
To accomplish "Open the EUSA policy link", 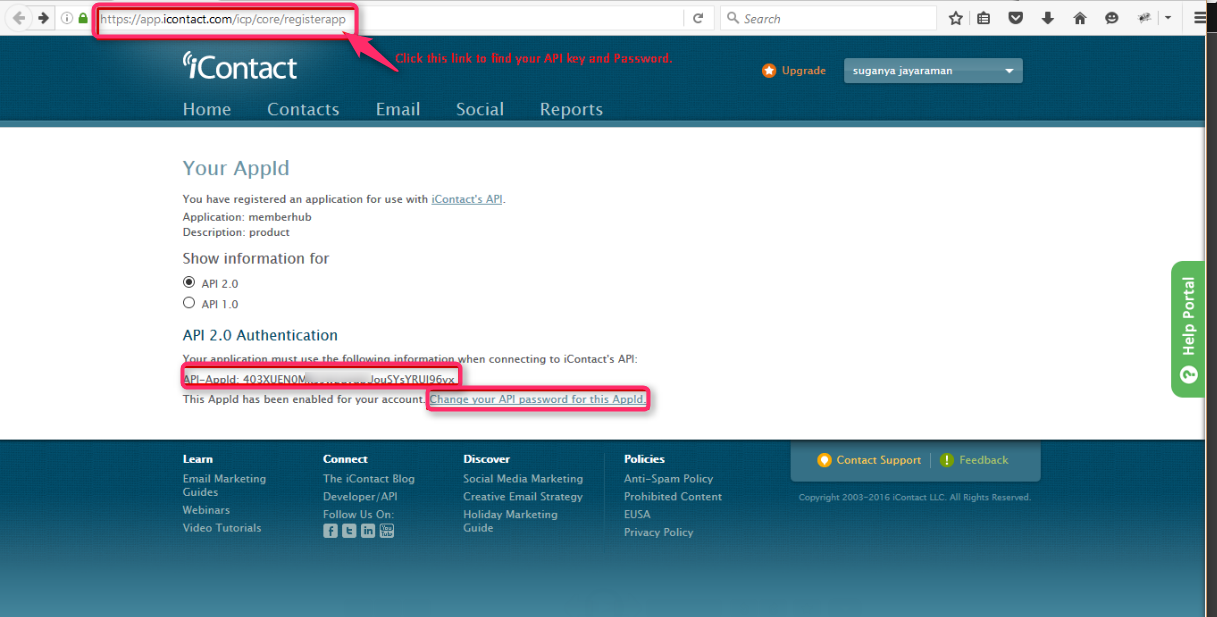I will tap(637, 515).
